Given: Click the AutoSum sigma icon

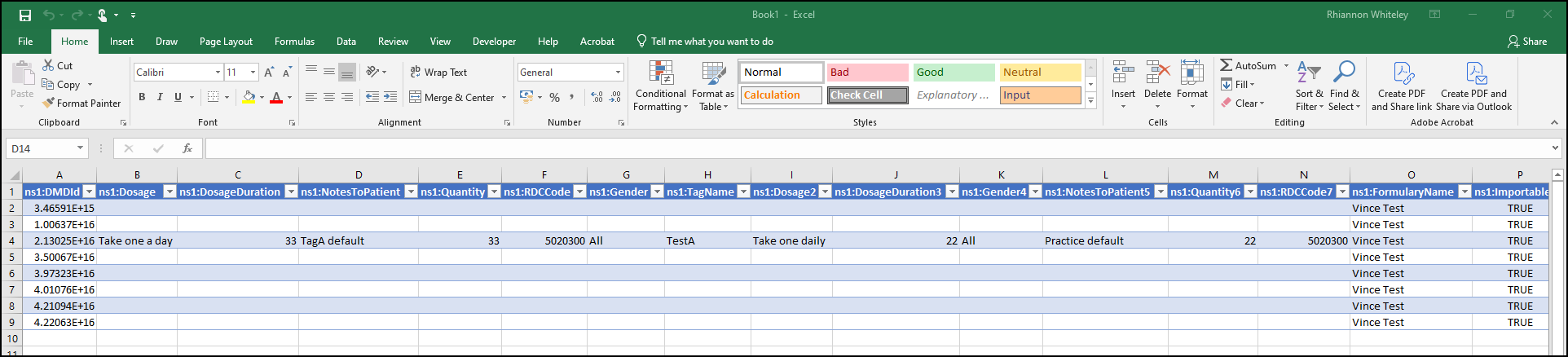Looking at the screenshot, I should [1226, 66].
